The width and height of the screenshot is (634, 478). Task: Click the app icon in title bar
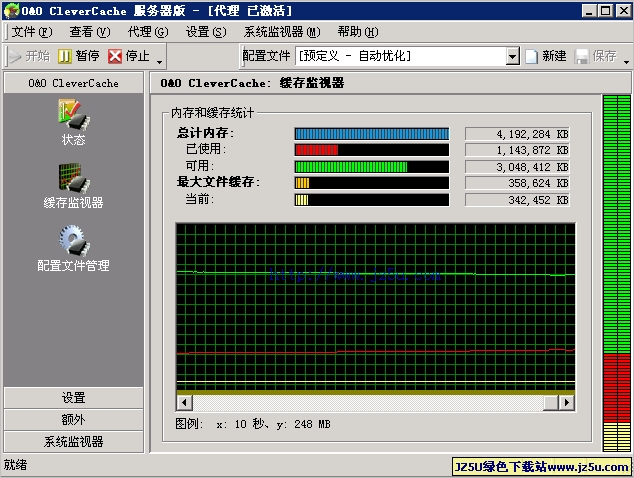pos(11,11)
